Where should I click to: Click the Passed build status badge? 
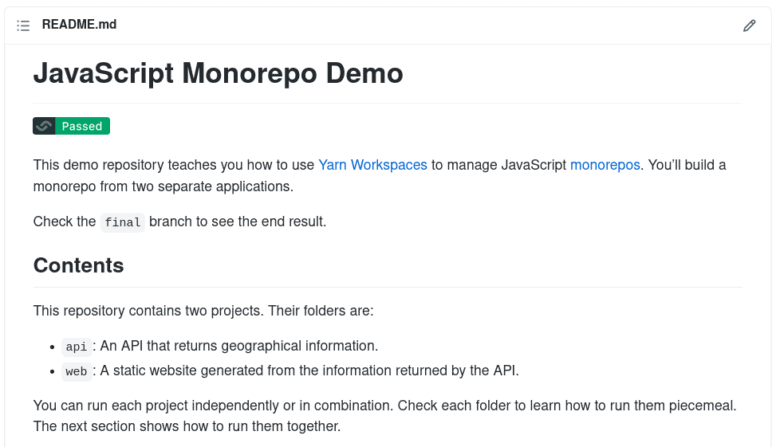click(x=71, y=126)
